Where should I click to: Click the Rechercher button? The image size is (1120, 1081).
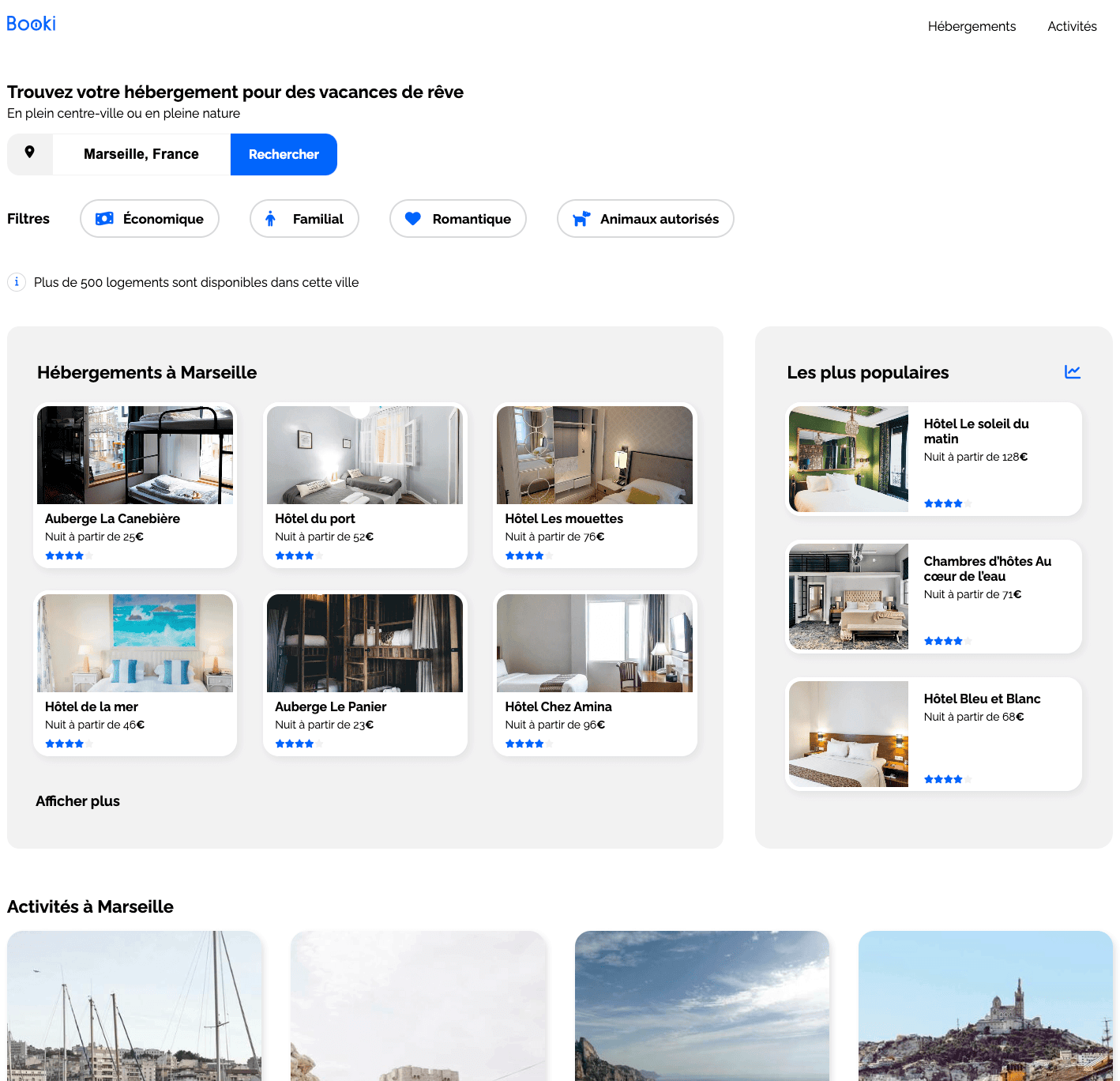tap(284, 154)
